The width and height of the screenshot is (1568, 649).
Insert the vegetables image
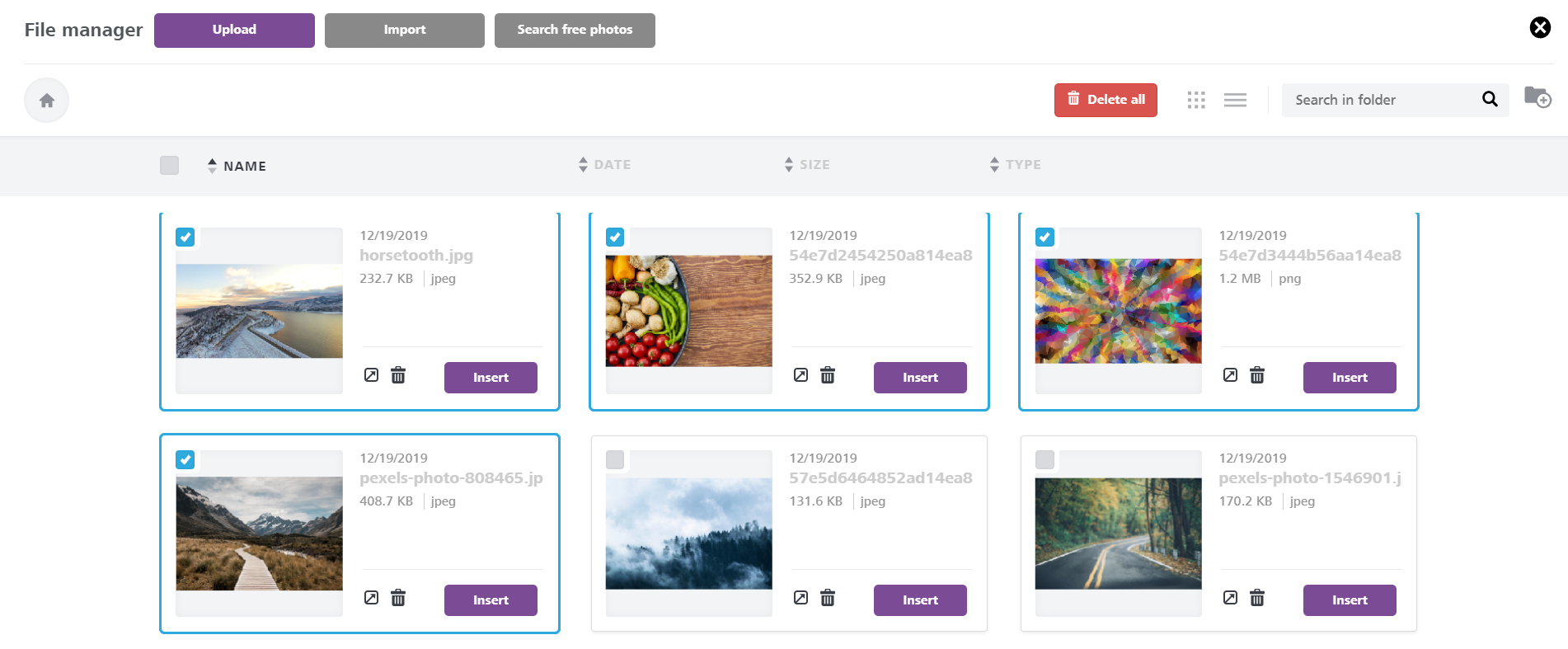[x=920, y=378]
